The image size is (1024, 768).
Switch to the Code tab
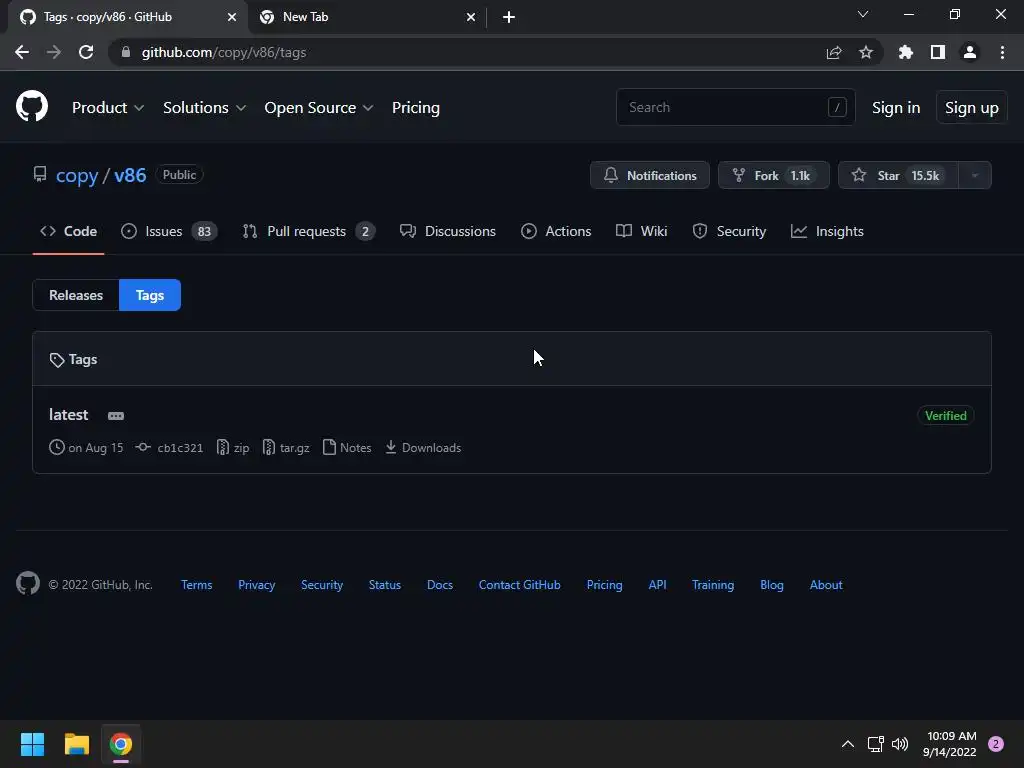pyautogui.click(x=69, y=231)
